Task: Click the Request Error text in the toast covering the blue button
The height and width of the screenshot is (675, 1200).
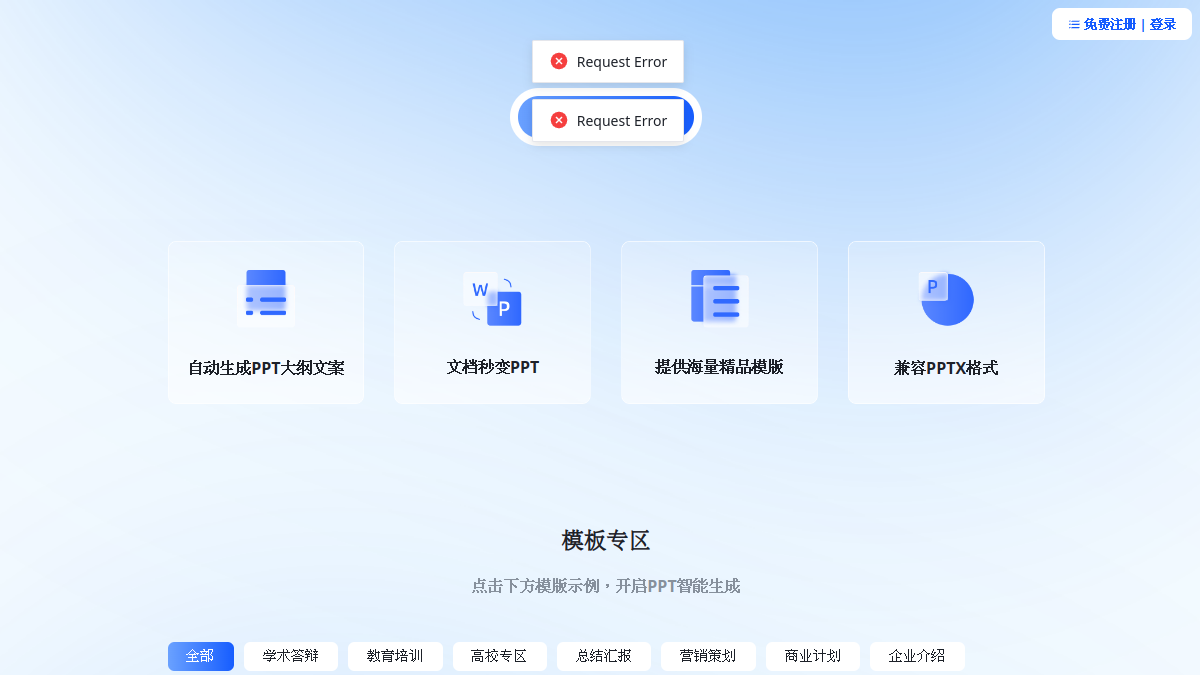Action: [622, 121]
